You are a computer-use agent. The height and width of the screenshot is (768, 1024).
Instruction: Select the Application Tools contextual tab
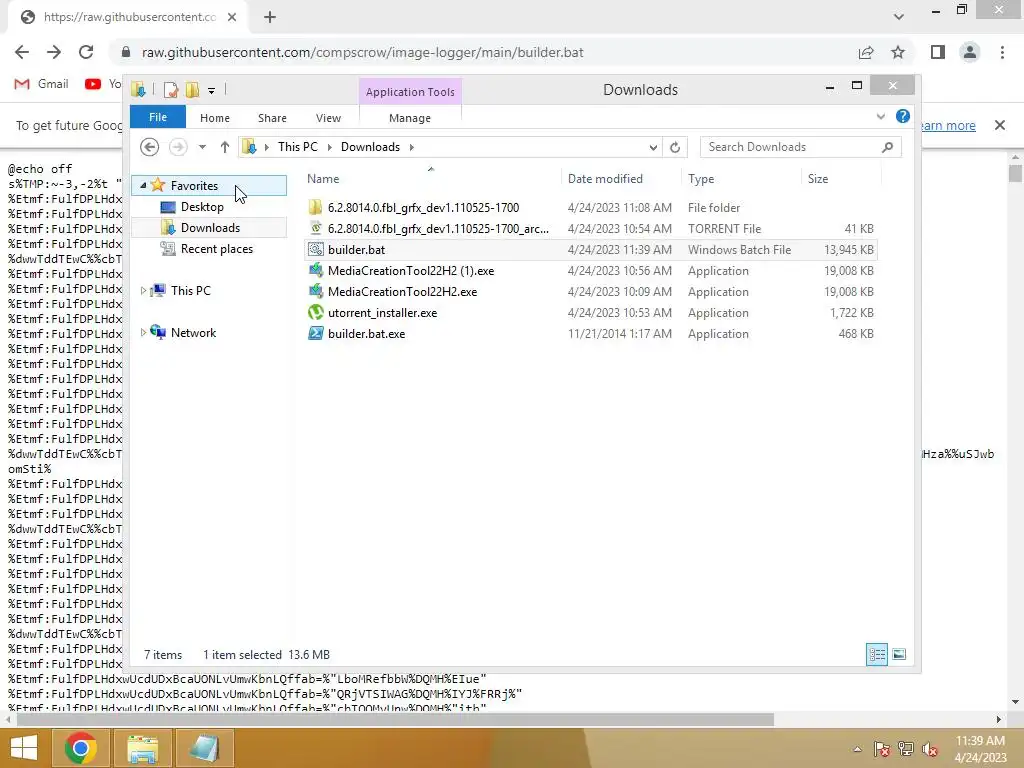(x=409, y=92)
